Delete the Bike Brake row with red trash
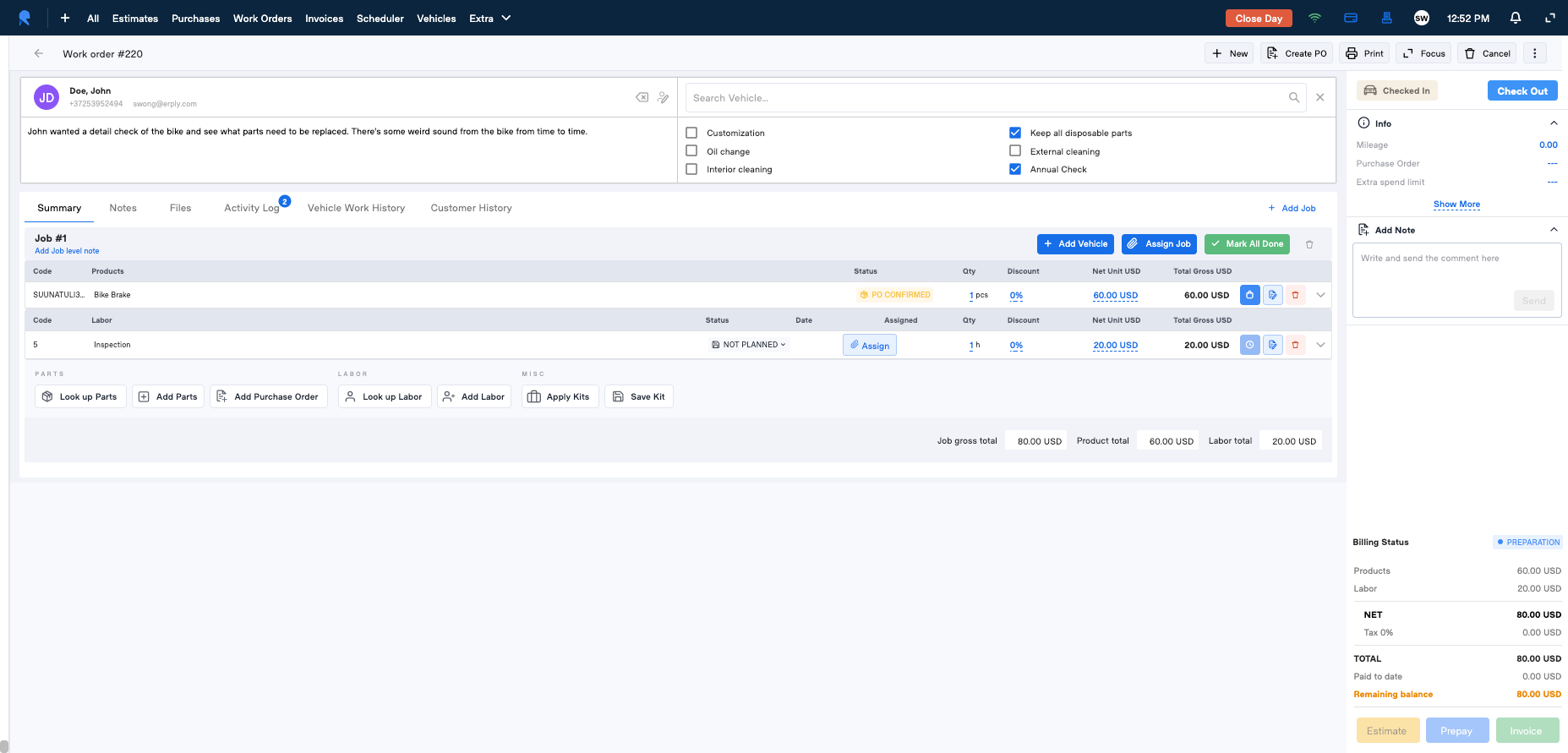The image size is (1568, 753). click(x=1295, y=295)
